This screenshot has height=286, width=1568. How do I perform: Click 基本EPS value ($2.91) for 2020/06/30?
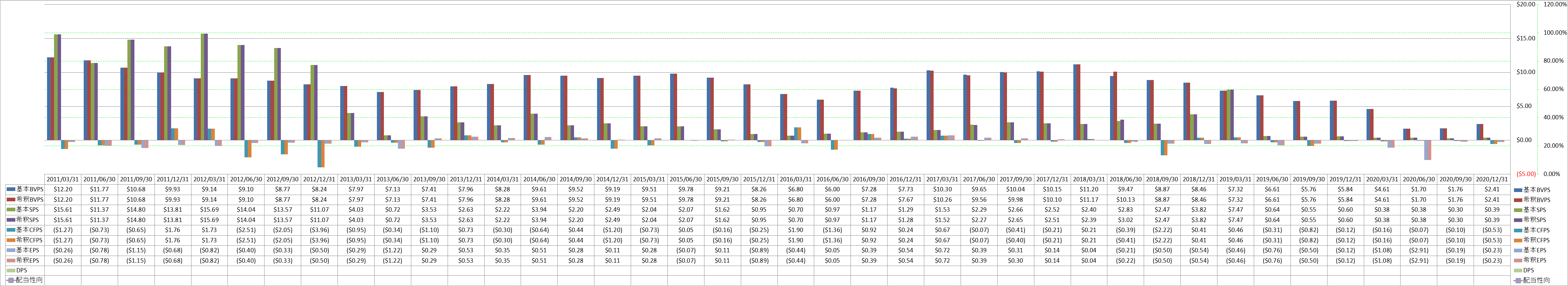(x=1419, y=250)
